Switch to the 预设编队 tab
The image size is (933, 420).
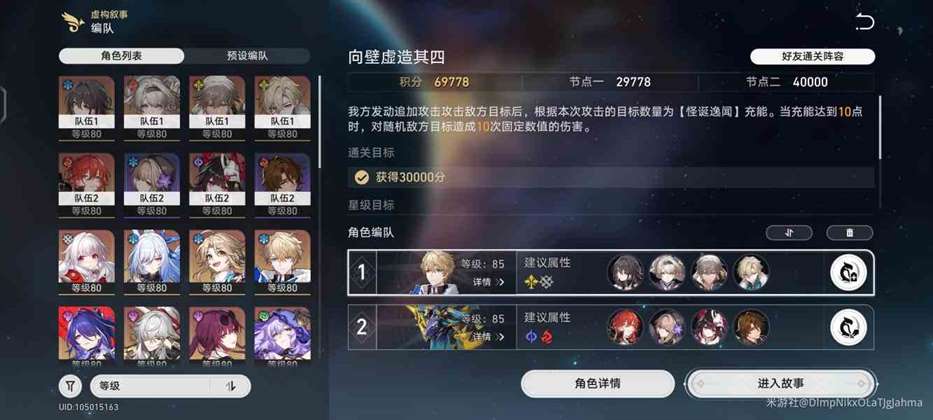[247, 56]
